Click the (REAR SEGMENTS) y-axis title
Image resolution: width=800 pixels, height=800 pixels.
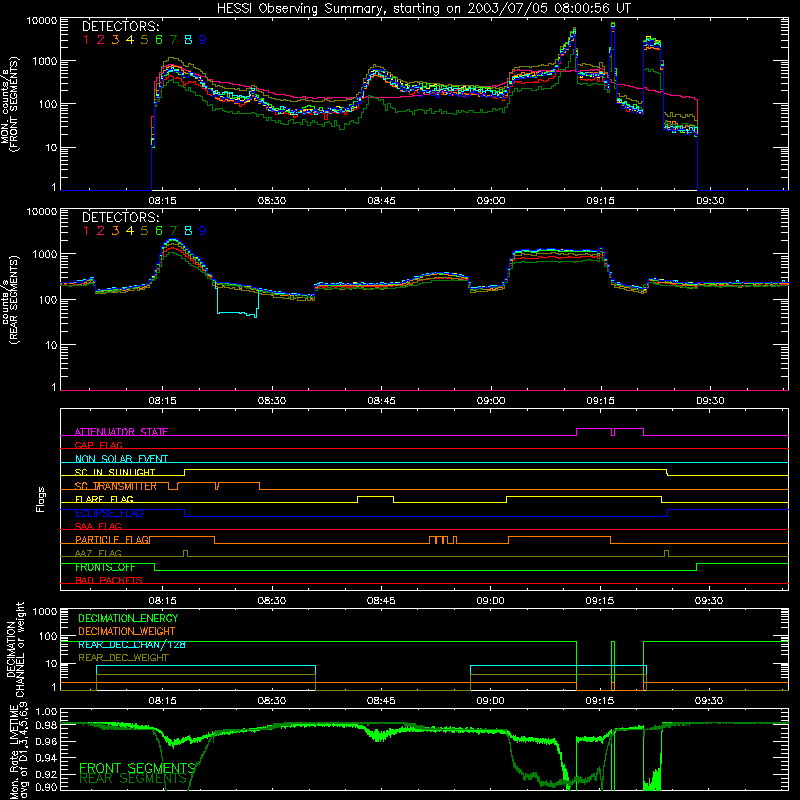pos(14,300)
